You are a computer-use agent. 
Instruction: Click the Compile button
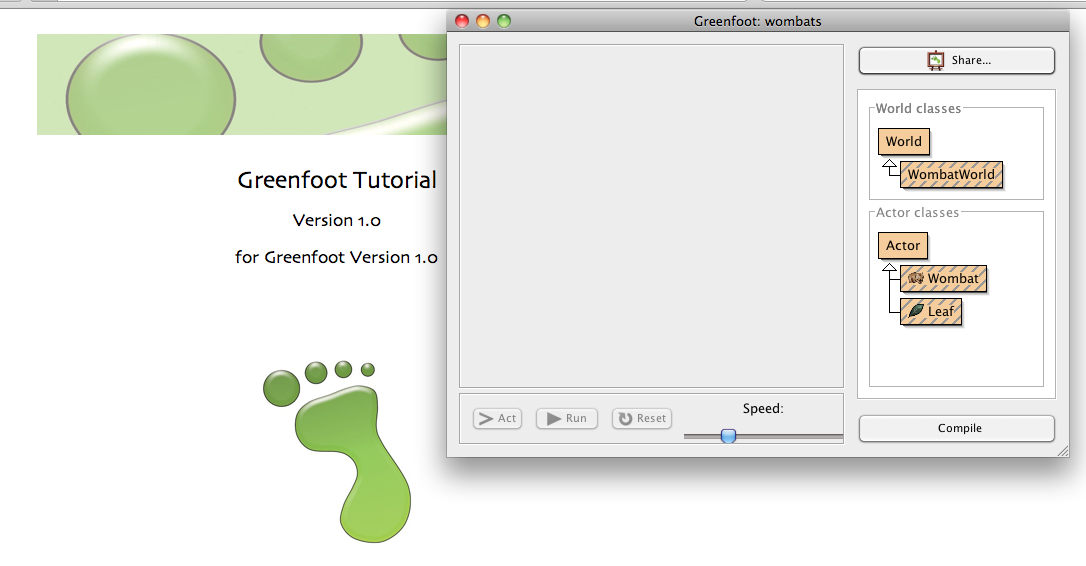(x=956, y=428)
